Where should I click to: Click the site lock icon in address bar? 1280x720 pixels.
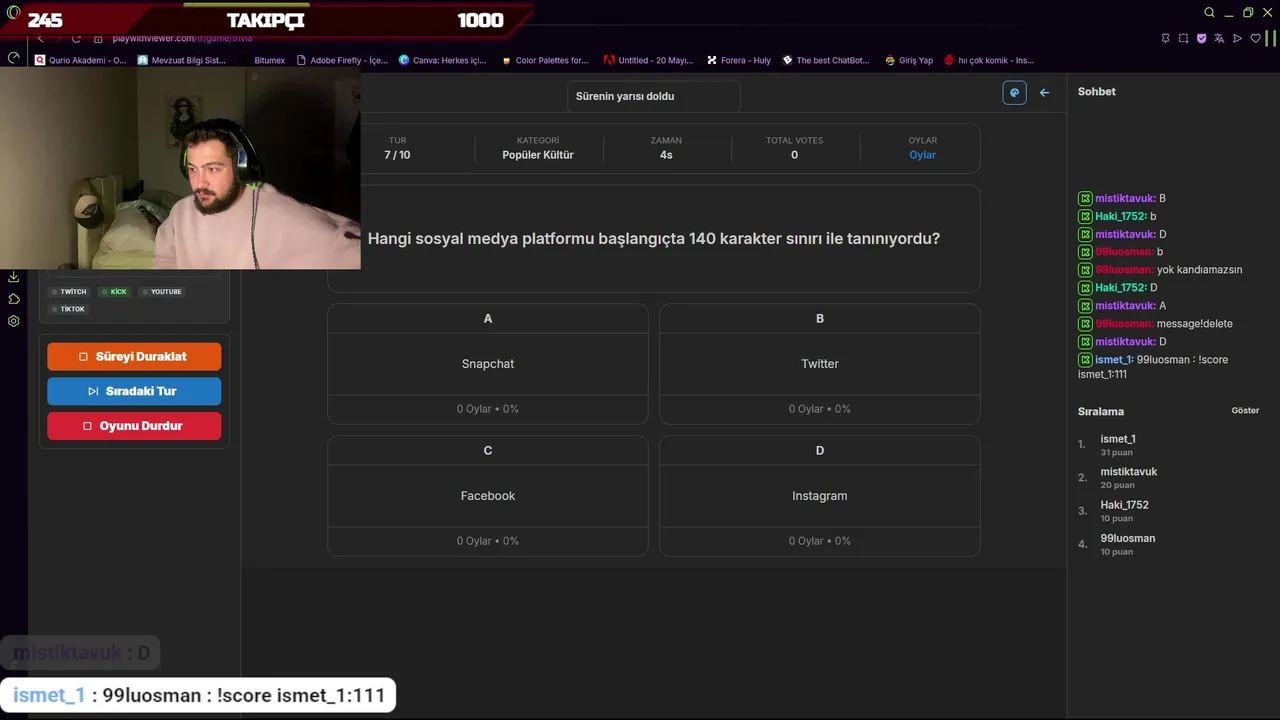[98, 38]
